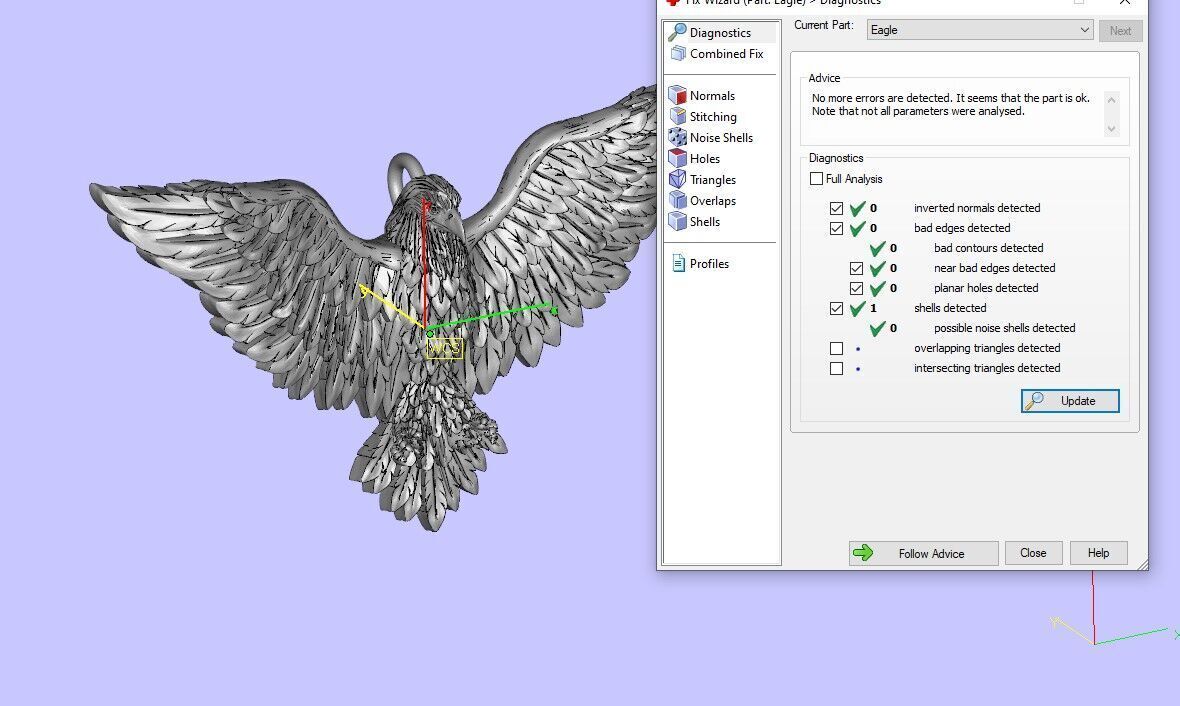Enable overlapping triangles detected checkbox

(x=836, y=348)
